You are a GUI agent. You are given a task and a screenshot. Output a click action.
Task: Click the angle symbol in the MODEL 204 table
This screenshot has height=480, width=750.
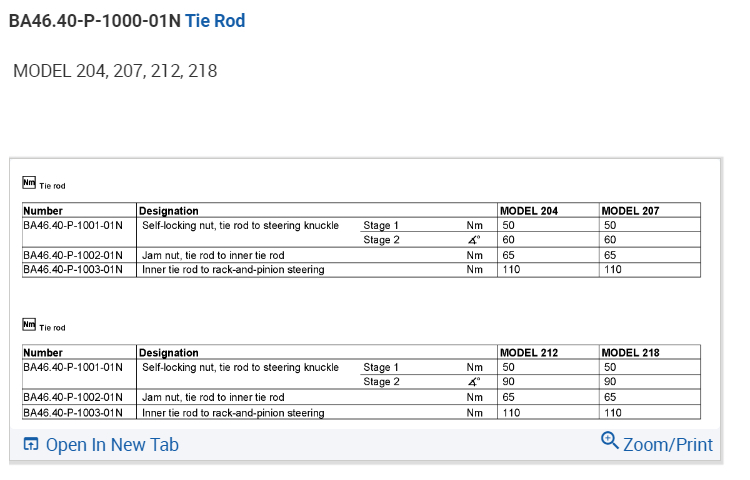pyautogui.click(x=474, y=240)
